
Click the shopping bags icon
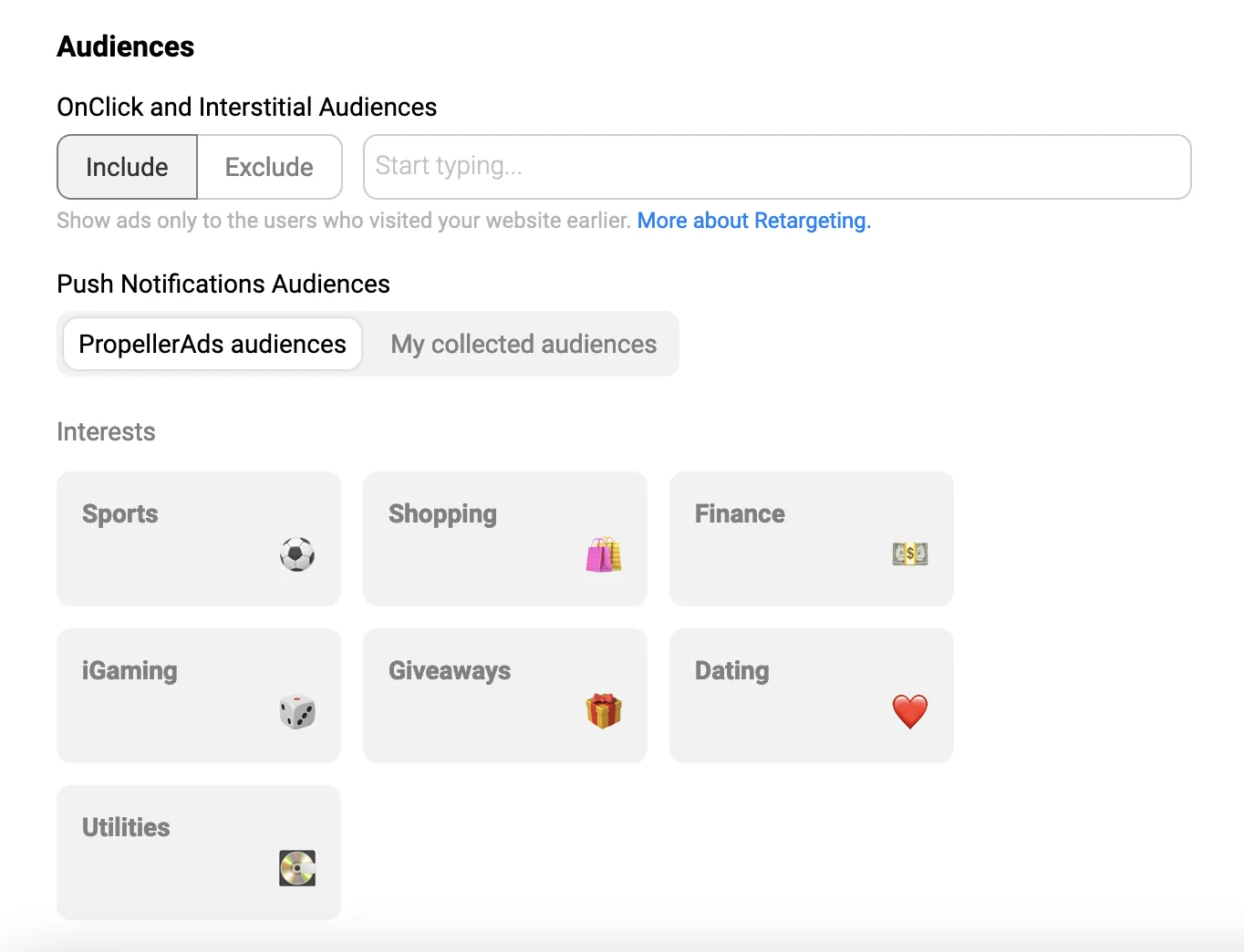click(x=604, y=554)
